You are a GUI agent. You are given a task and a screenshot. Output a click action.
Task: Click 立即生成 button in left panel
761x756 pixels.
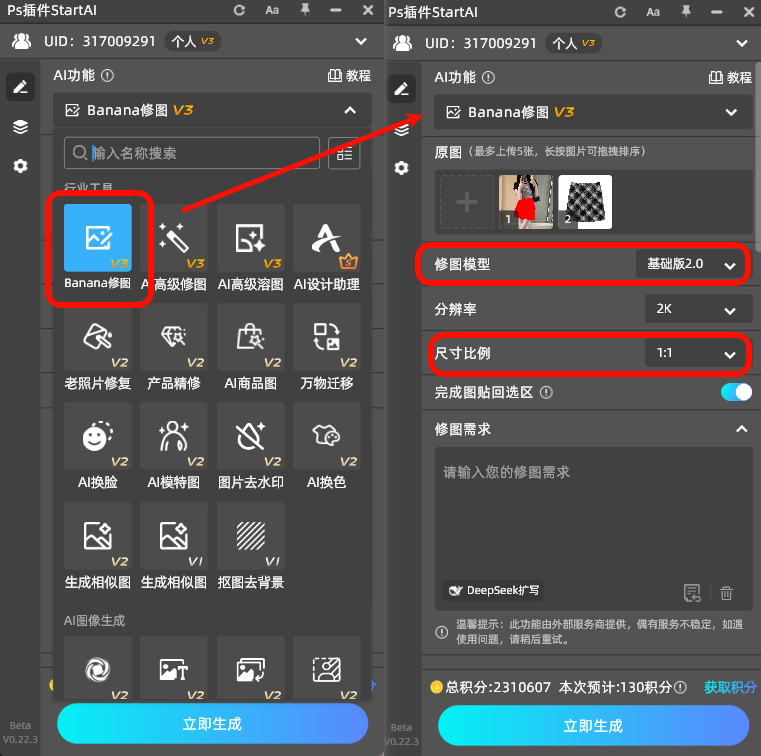[x=212, y=723]
